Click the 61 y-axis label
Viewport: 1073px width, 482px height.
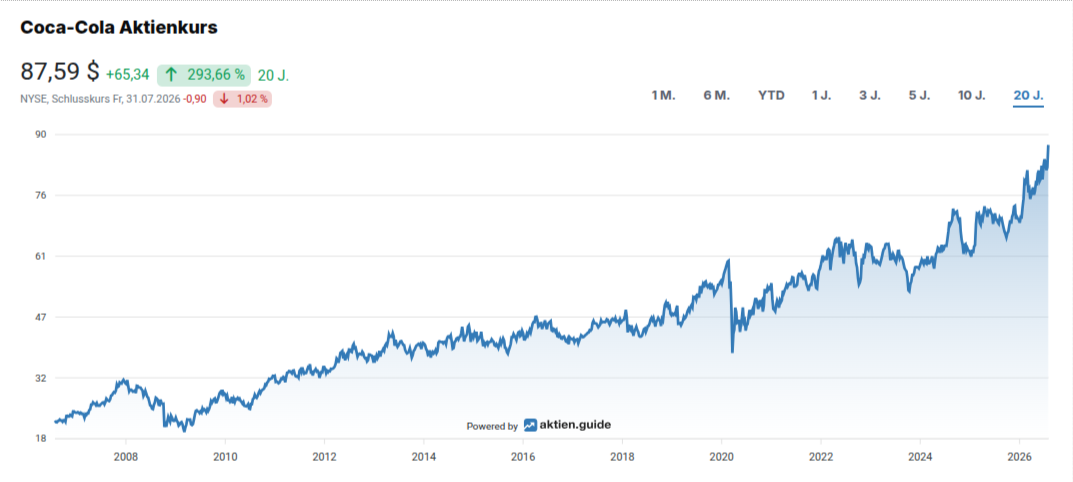tap(40, 256)
